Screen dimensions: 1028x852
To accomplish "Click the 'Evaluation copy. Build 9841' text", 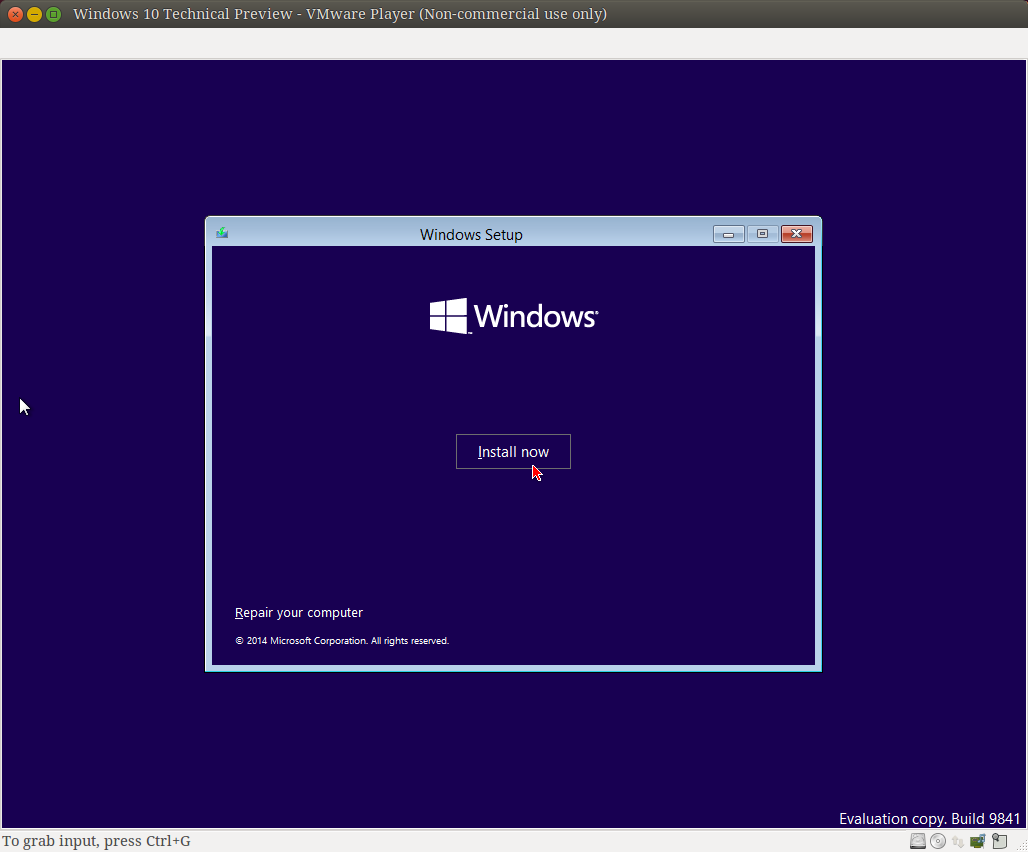I will (930, 819).
